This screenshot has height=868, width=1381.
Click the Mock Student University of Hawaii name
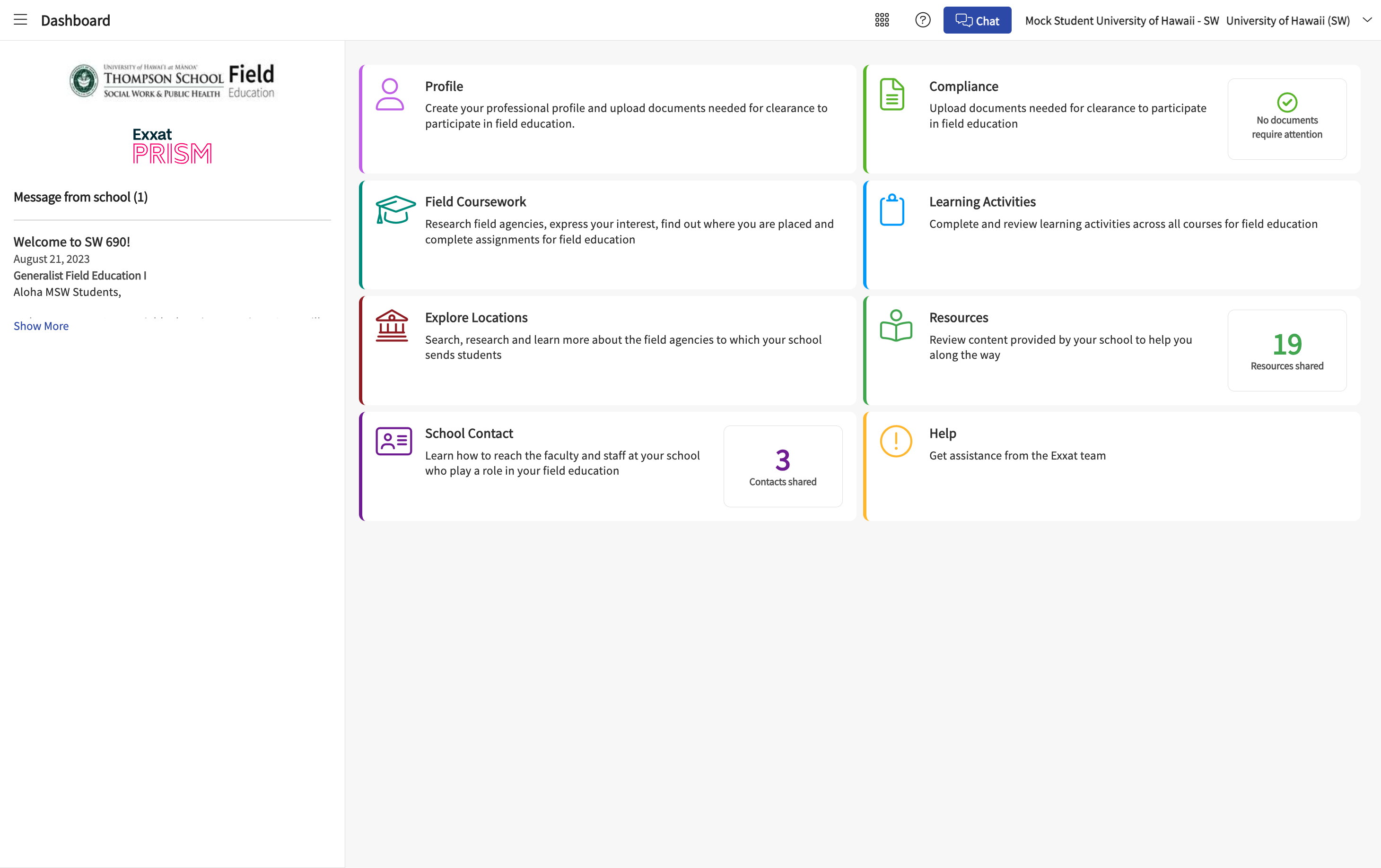[x=1122, y=21]
